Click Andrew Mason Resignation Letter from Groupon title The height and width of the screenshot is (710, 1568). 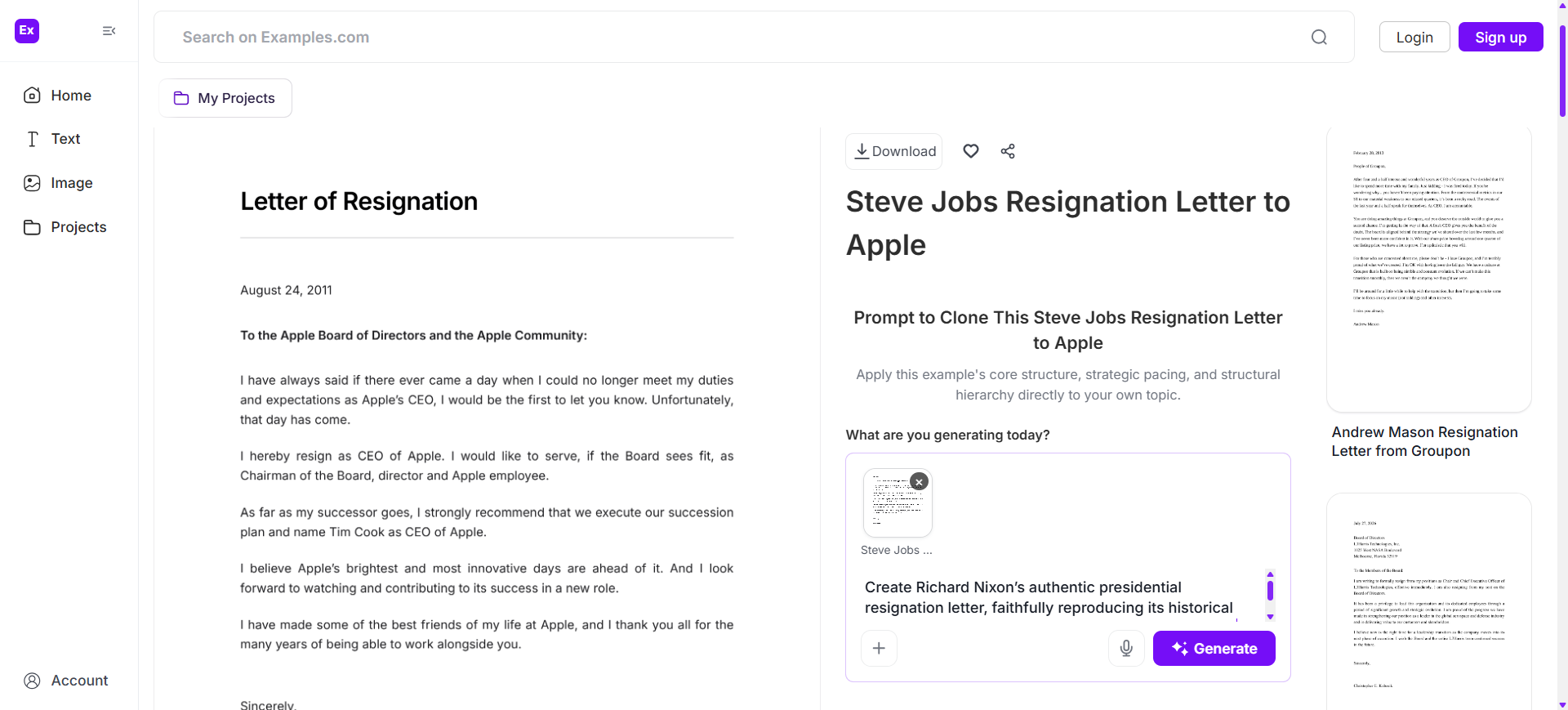click(1424, 441)
